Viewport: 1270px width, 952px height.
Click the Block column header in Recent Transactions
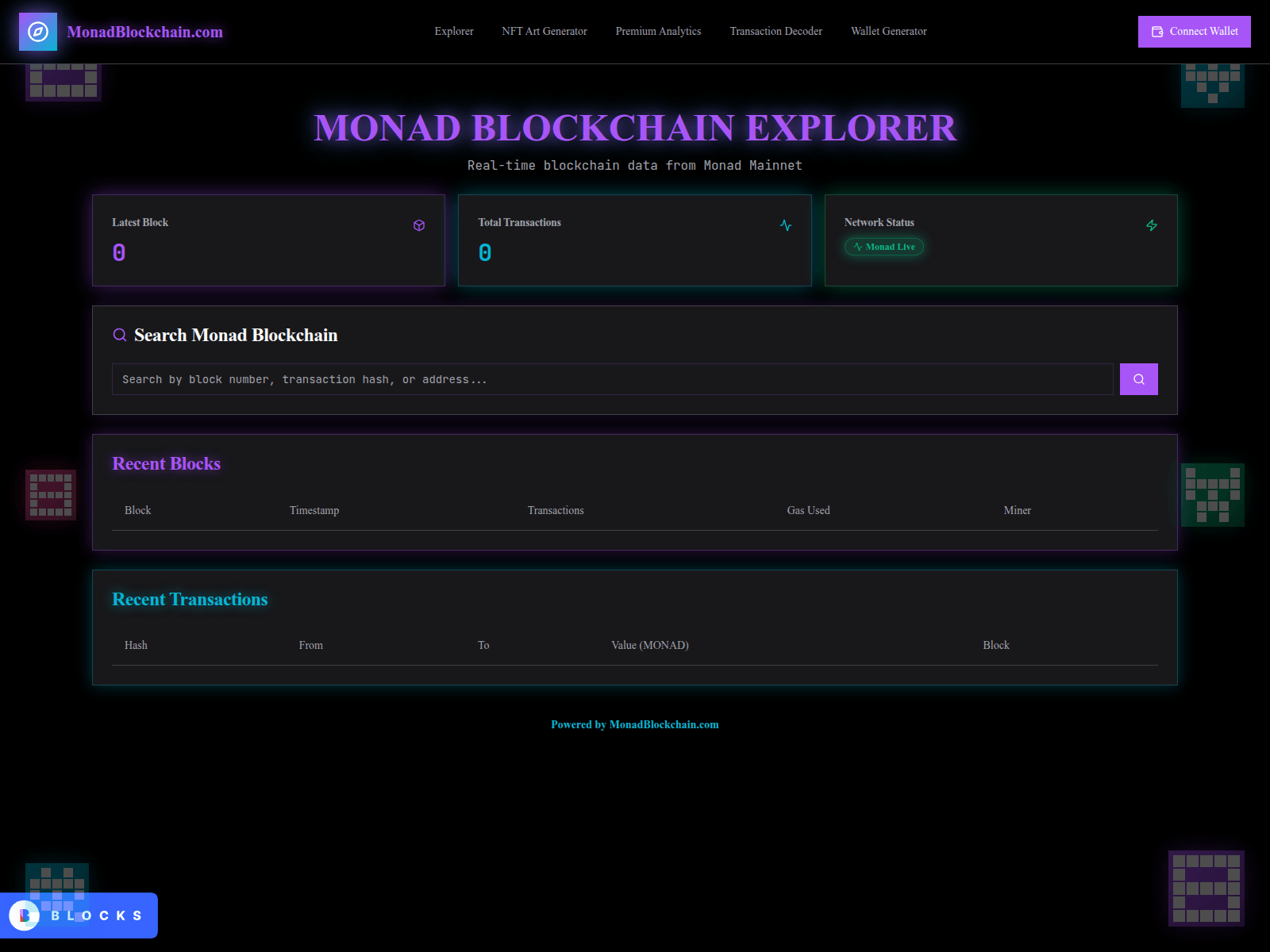click(995, 645)
